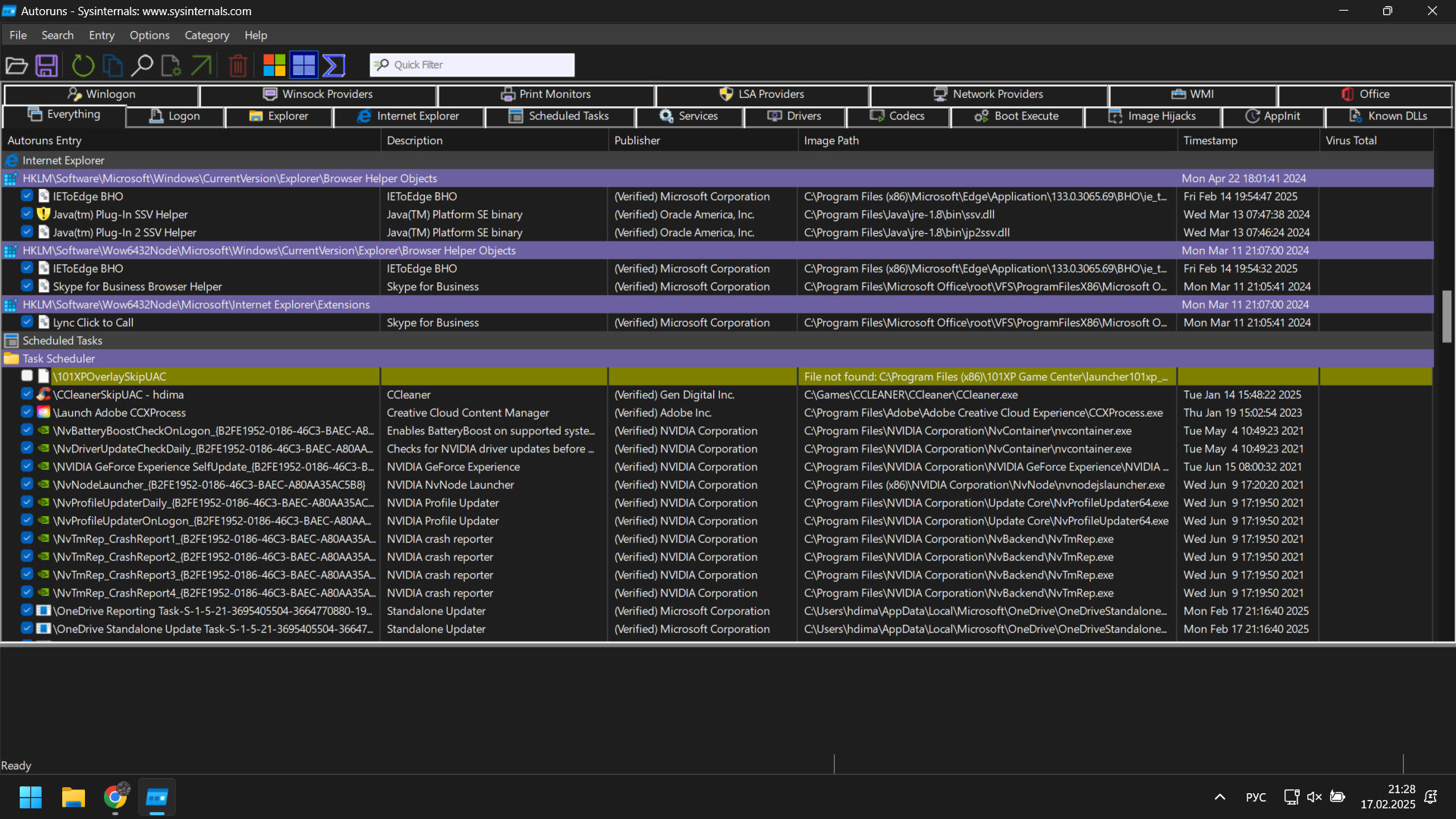
Task: Click the blue Windows logo toolbar icon
Action: coord(303,65)
